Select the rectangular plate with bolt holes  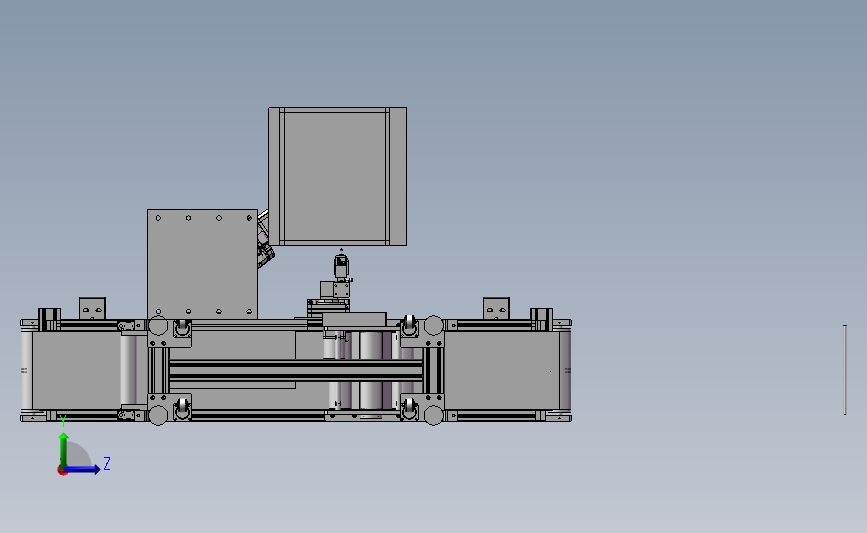point(202,264)
